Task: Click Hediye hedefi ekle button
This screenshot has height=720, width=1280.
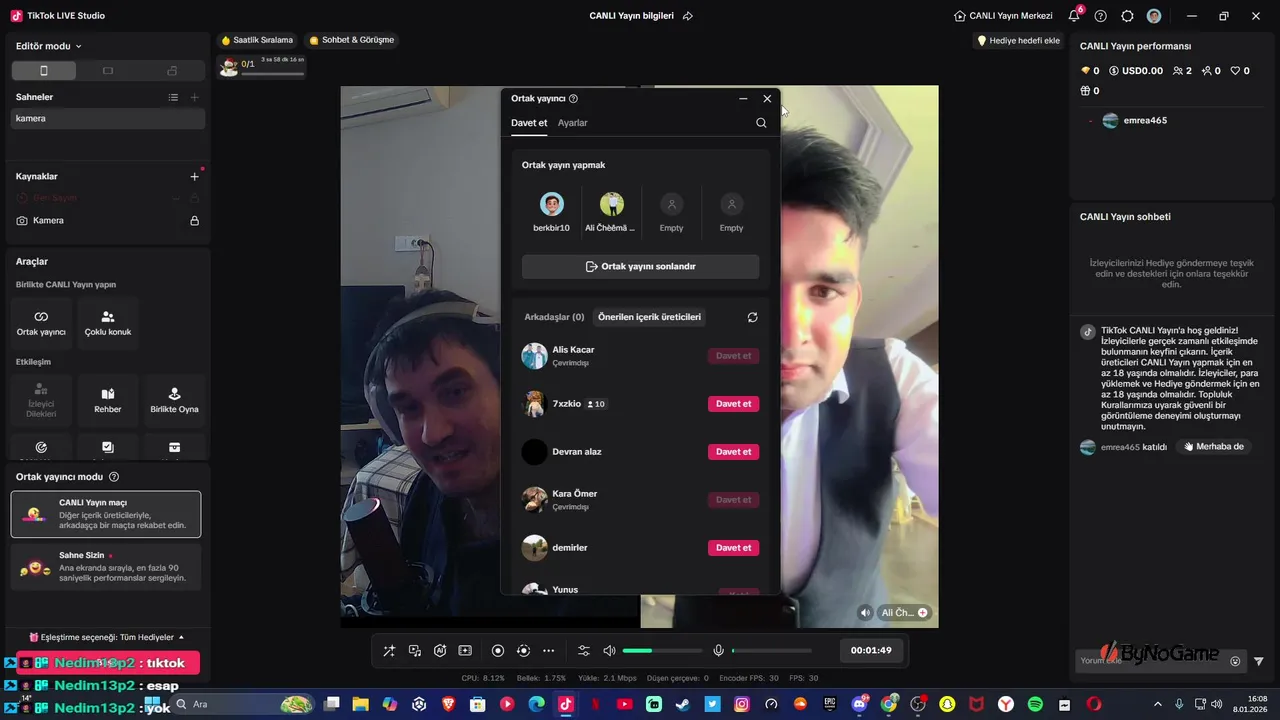Action: tap(1018, 41)
